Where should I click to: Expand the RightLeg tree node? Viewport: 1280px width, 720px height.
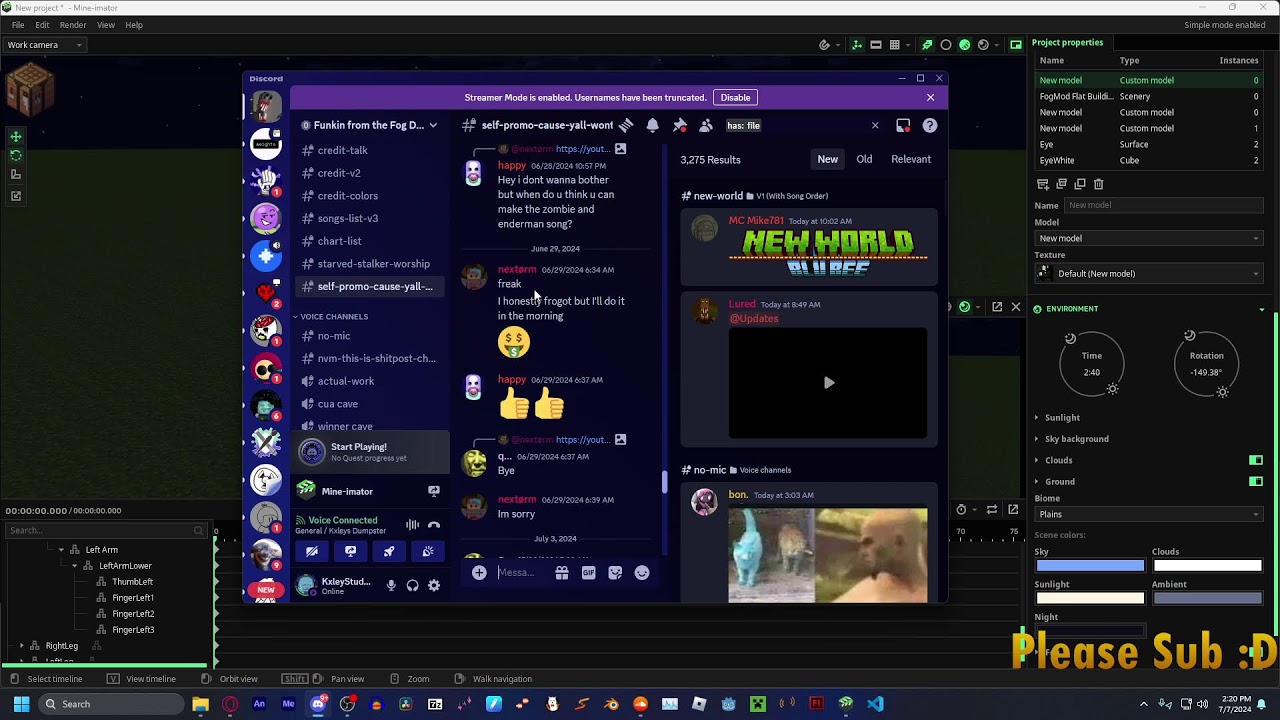click(21, 646)
